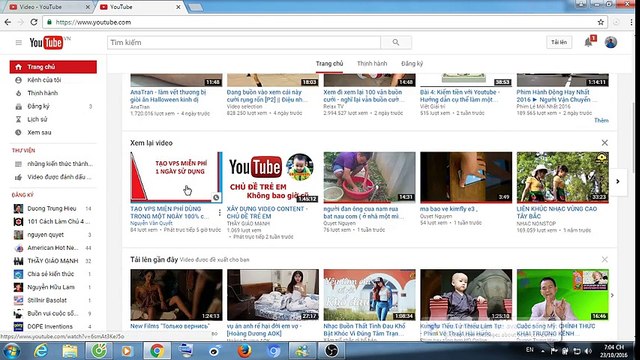Switch to the Trang chủ tab
Screen dimensions: 640x360
[x=329, y=64]
